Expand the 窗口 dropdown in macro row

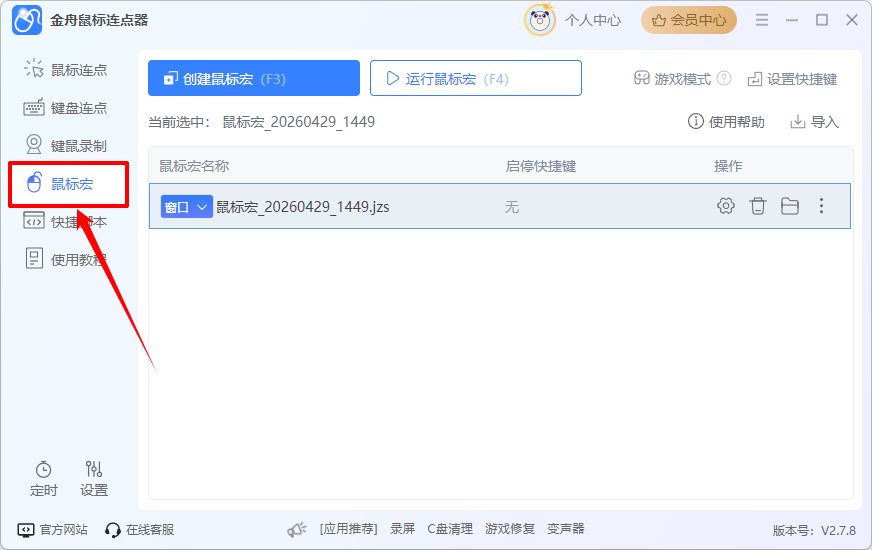coord(186,207)
